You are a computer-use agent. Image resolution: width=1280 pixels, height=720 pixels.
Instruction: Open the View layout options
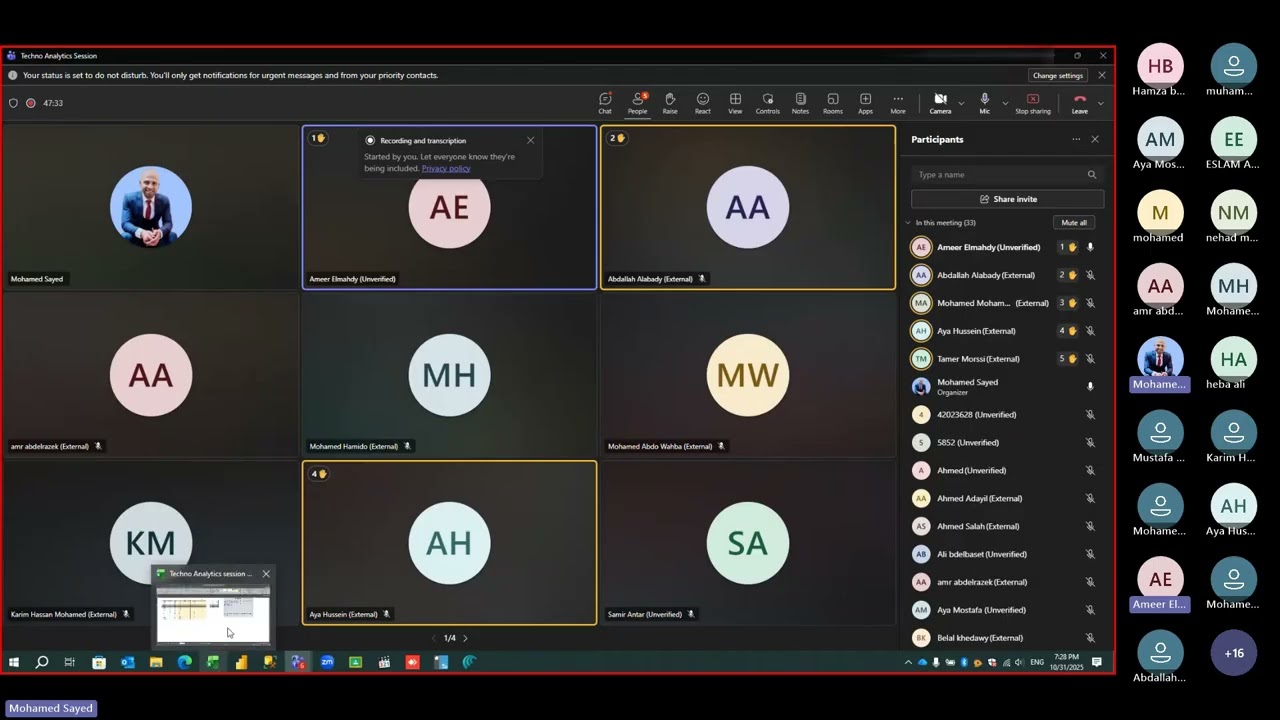click(x=735, y=103)
